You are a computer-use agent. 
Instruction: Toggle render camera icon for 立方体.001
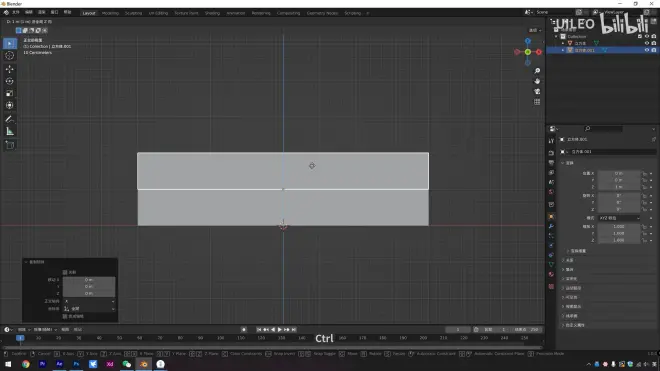(654, 50)
